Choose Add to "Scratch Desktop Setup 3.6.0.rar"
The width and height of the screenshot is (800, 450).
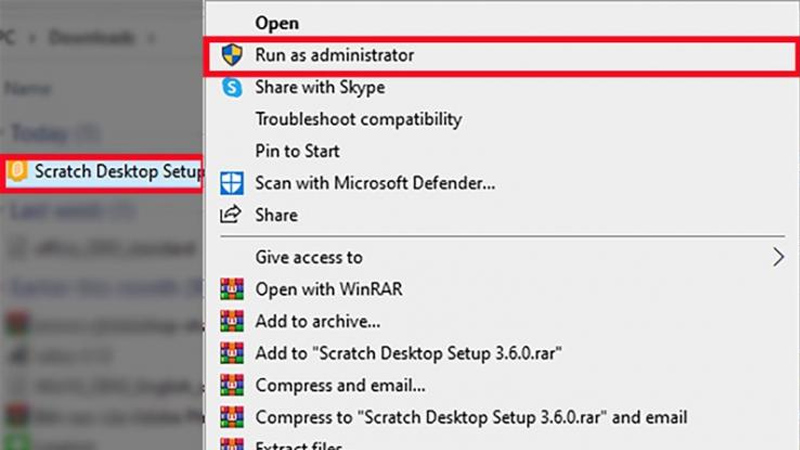click(x=408, y=353)
